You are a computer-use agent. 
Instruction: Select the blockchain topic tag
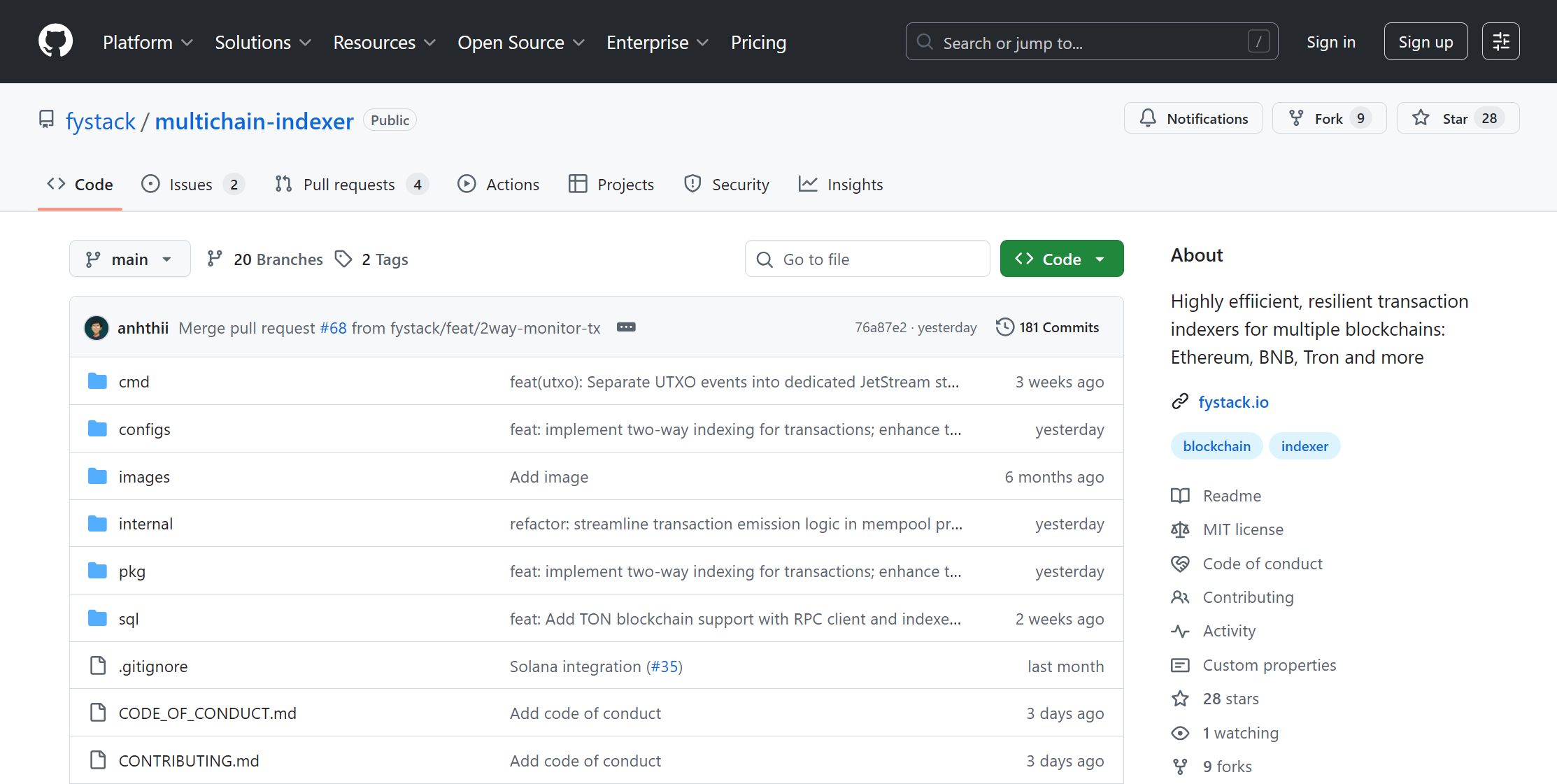pos(1216,446)
